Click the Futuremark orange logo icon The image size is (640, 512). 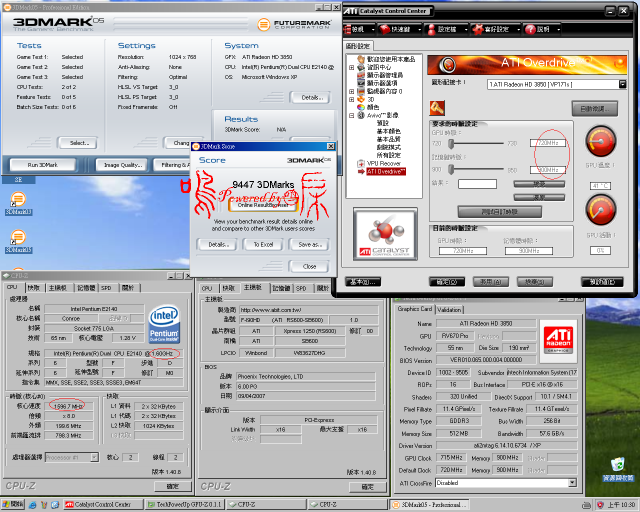point(264,24)
